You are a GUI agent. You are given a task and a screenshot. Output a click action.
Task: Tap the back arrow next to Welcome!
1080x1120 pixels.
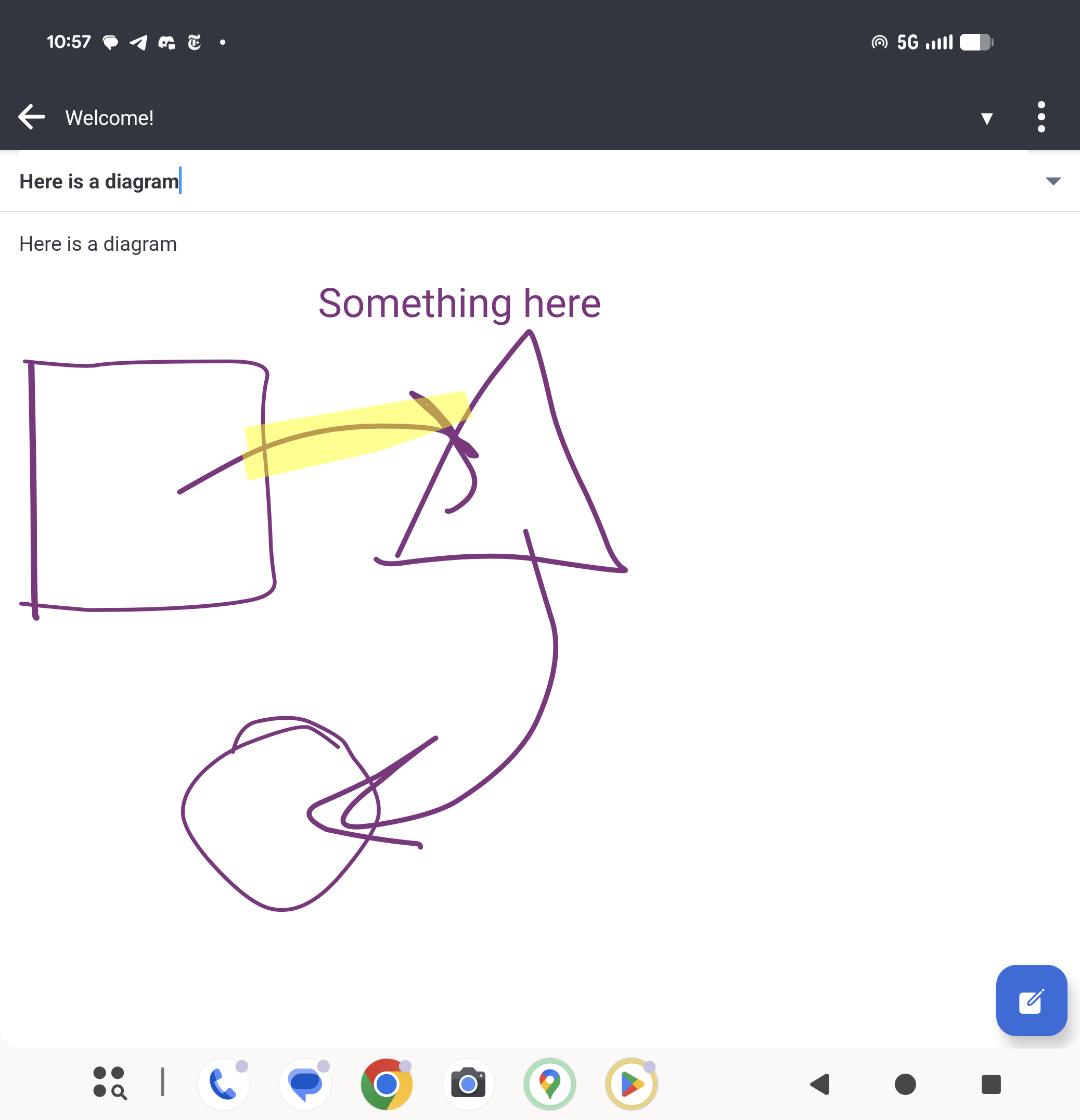pos(31,117)
